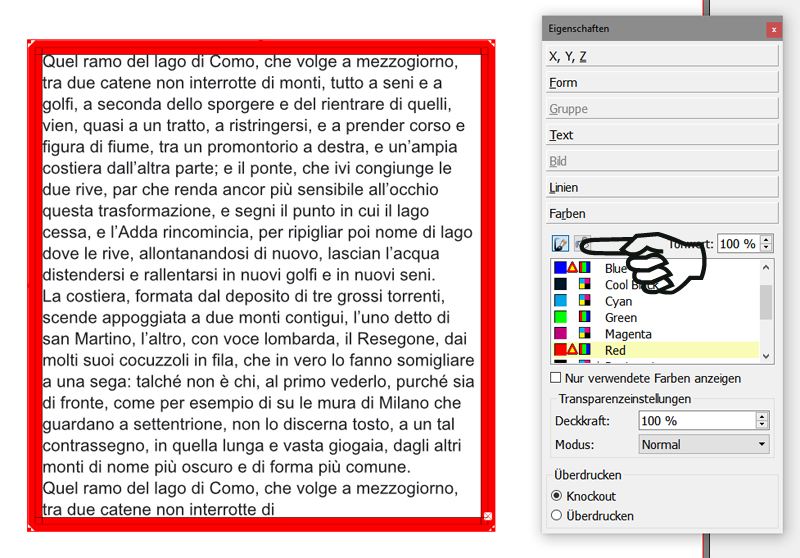Expand the X, Y, Z section
Screen dimensions: 800x558
(661, 56)
